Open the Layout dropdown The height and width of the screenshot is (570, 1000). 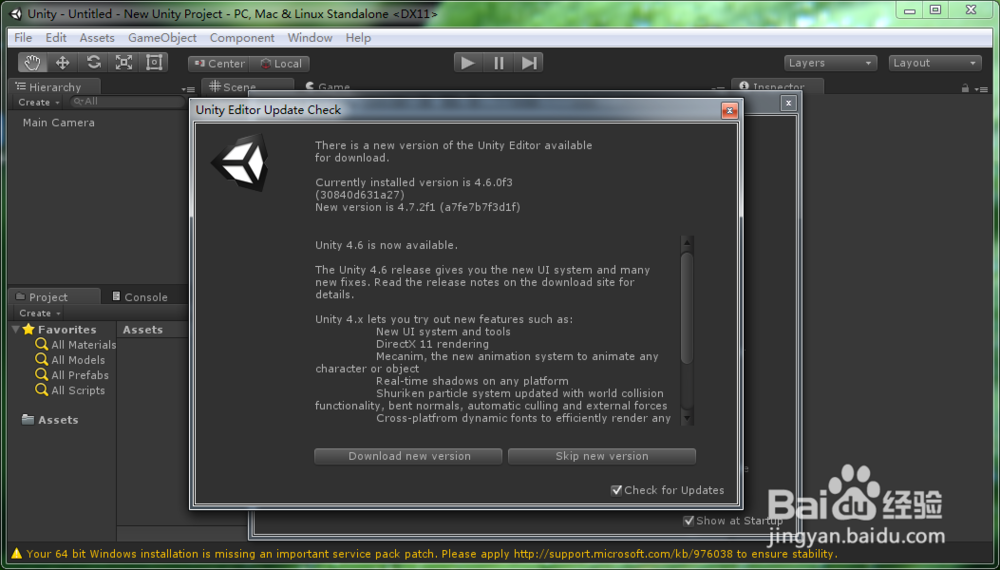coord(935,63)
